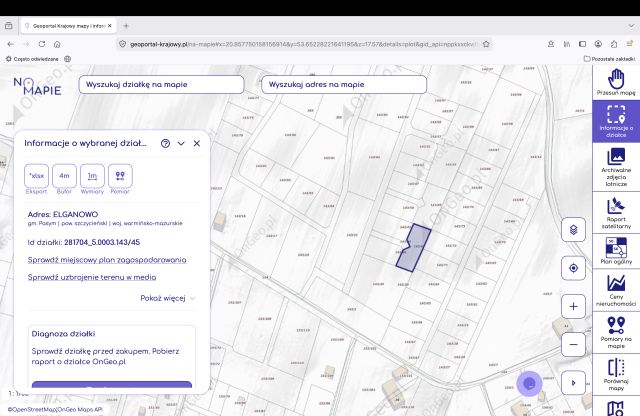Open Archiwalne zdjęcia lotnicze
Screen dimensions: 640x416
(x=616, y=167)
